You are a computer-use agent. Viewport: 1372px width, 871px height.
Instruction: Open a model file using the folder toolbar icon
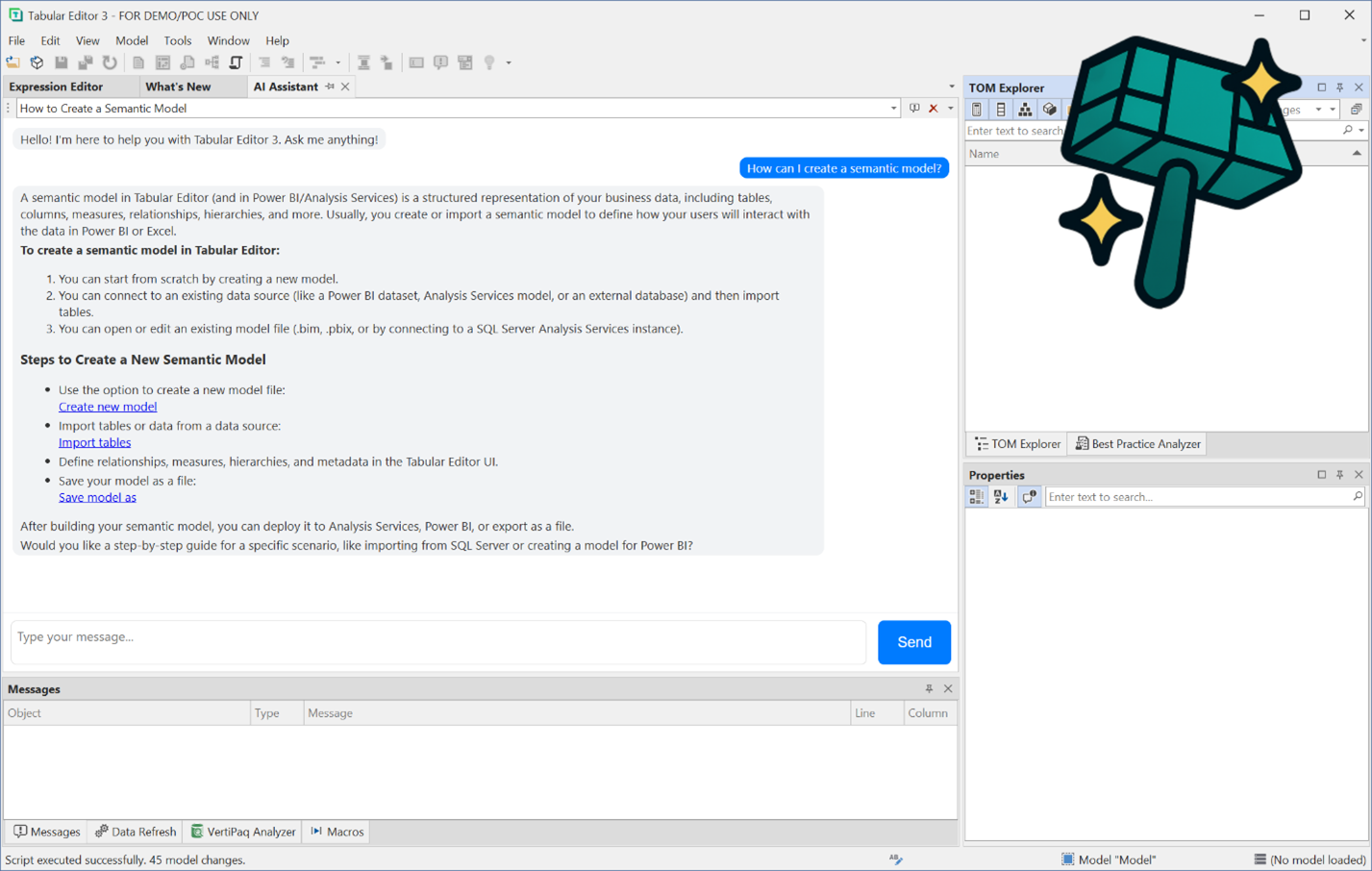pos(12,62)
